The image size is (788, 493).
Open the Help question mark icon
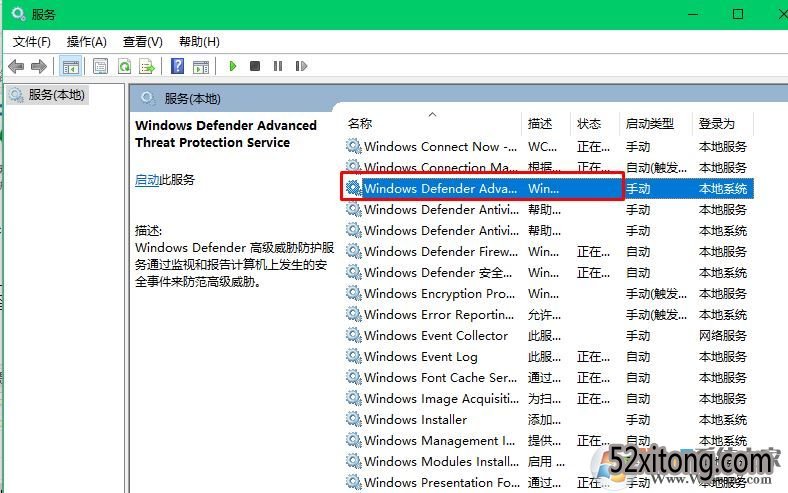tap(177, 66)
